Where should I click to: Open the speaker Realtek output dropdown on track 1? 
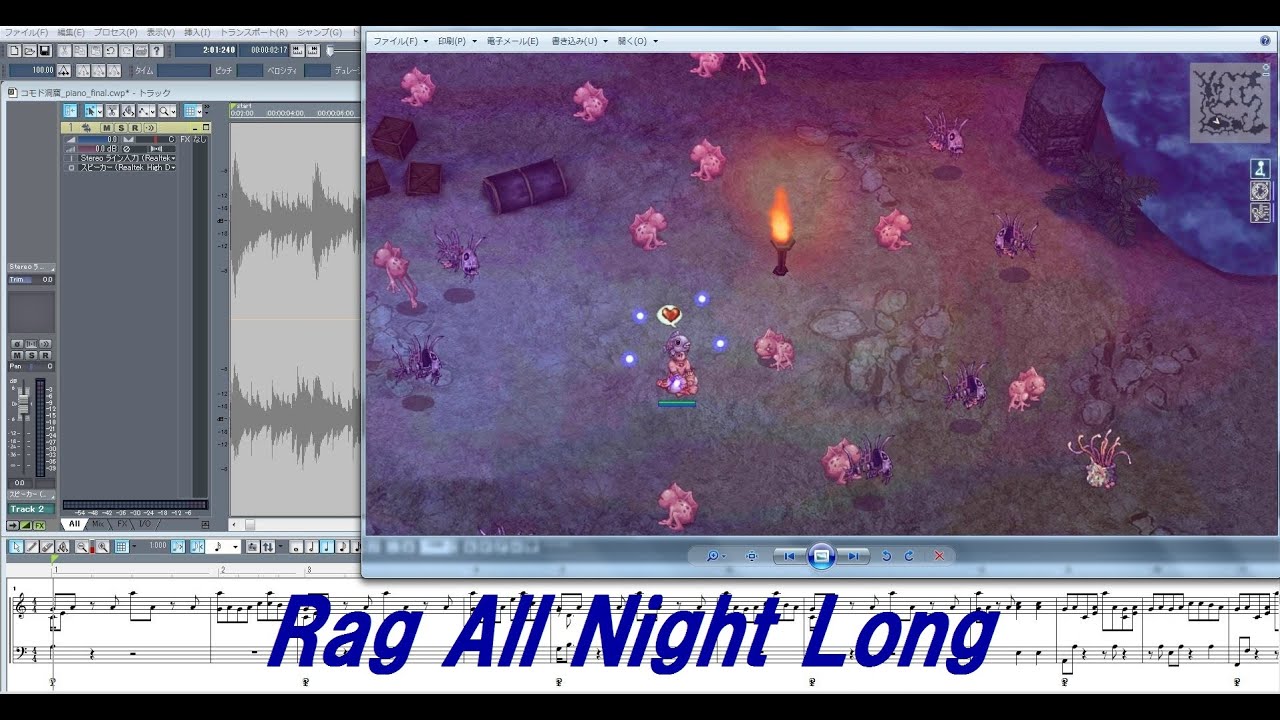pyautogui.click(x=126, y=167)
